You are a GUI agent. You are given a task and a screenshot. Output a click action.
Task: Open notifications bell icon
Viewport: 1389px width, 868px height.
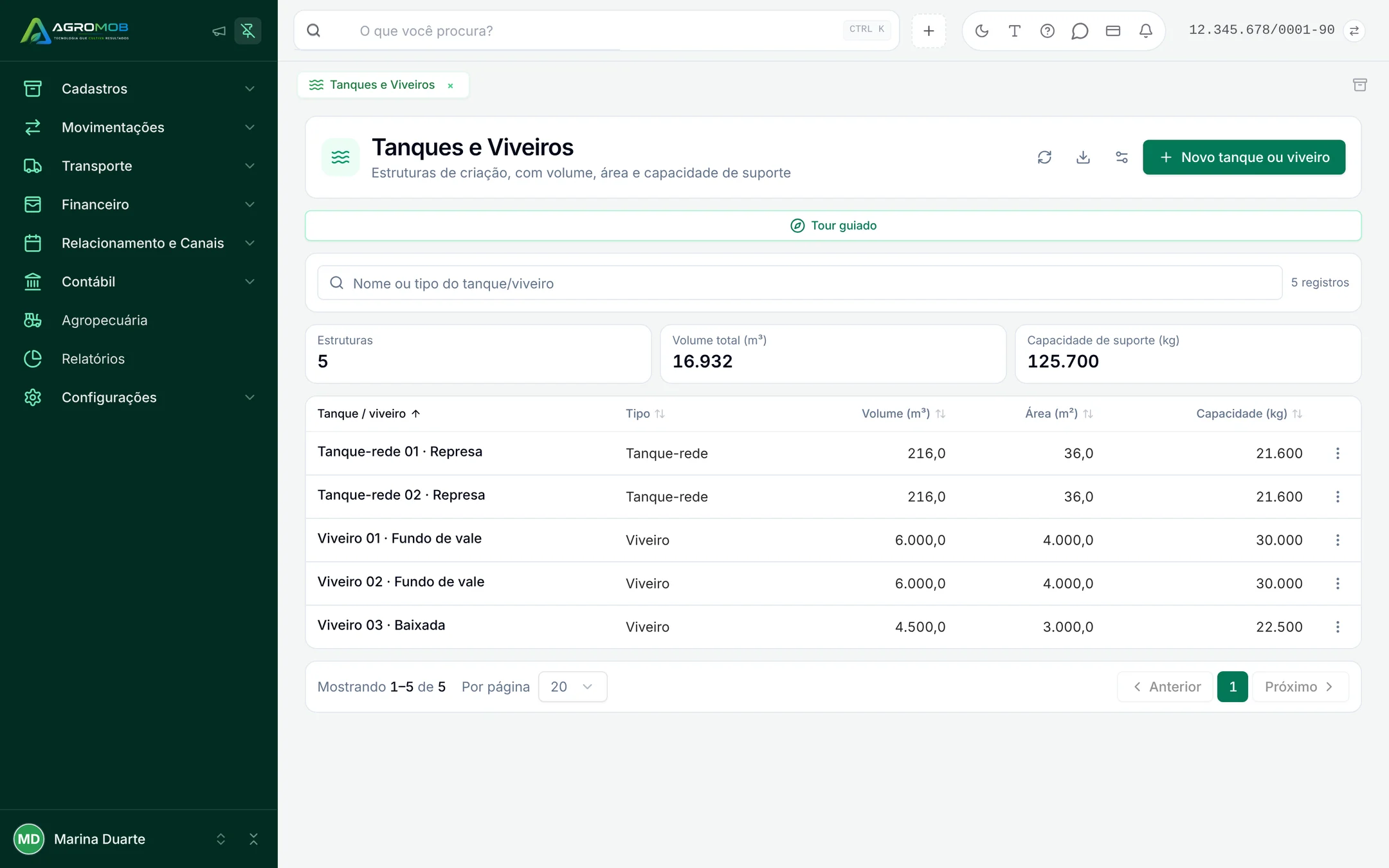click(1146, 31)
